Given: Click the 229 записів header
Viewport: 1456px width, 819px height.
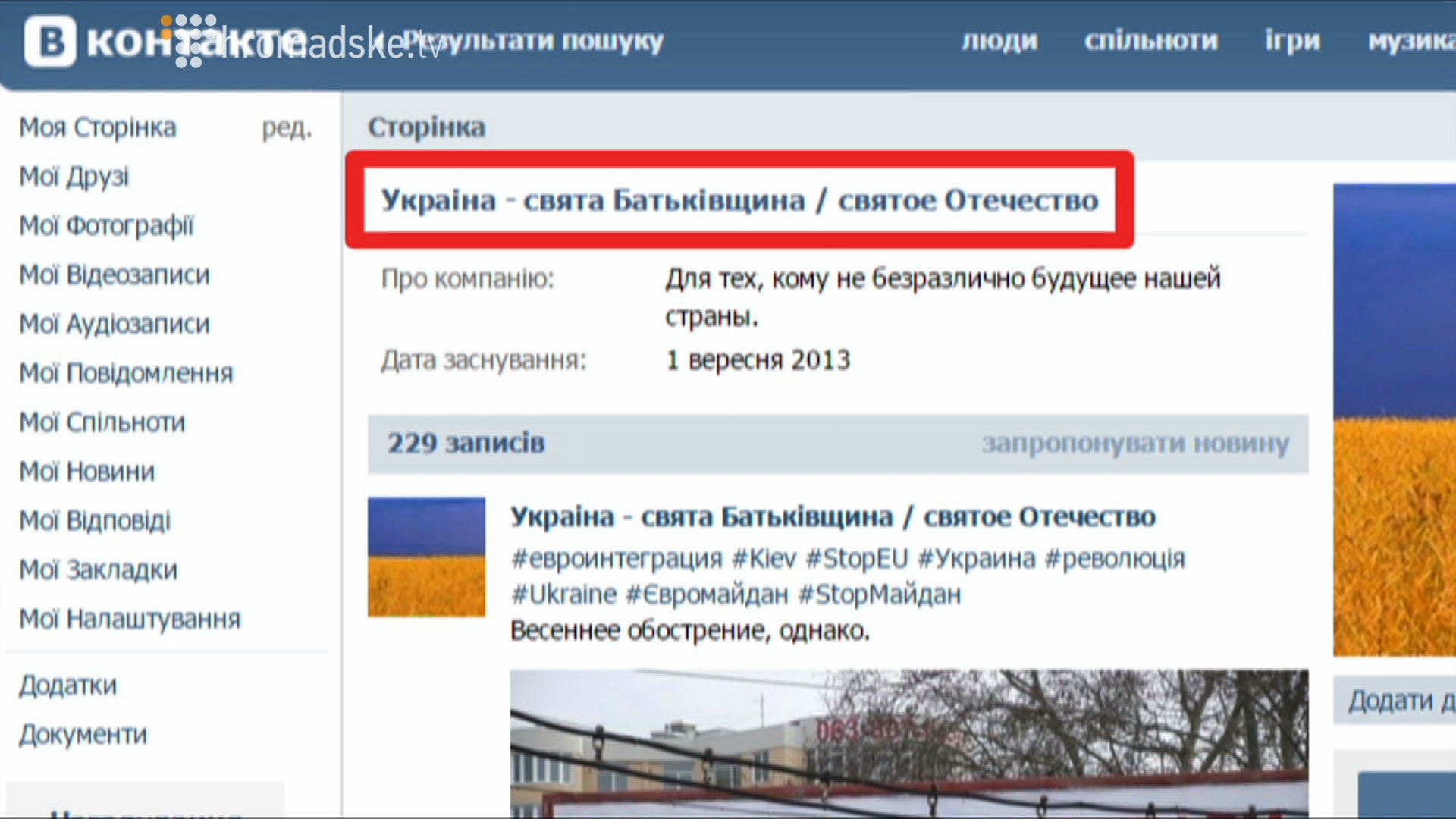Looking at the screenshot, I should (x=466, y=444).
